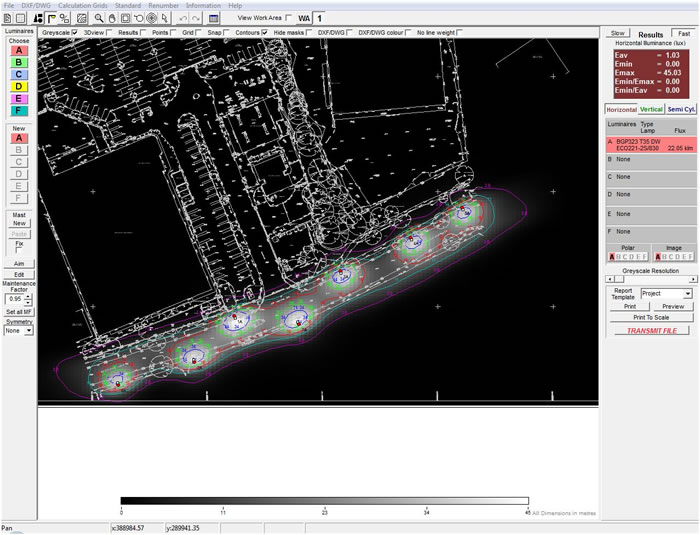700x535 pixels.
Task: Click the blank grid page toolbar icon
Action: [x=20, y=18]
